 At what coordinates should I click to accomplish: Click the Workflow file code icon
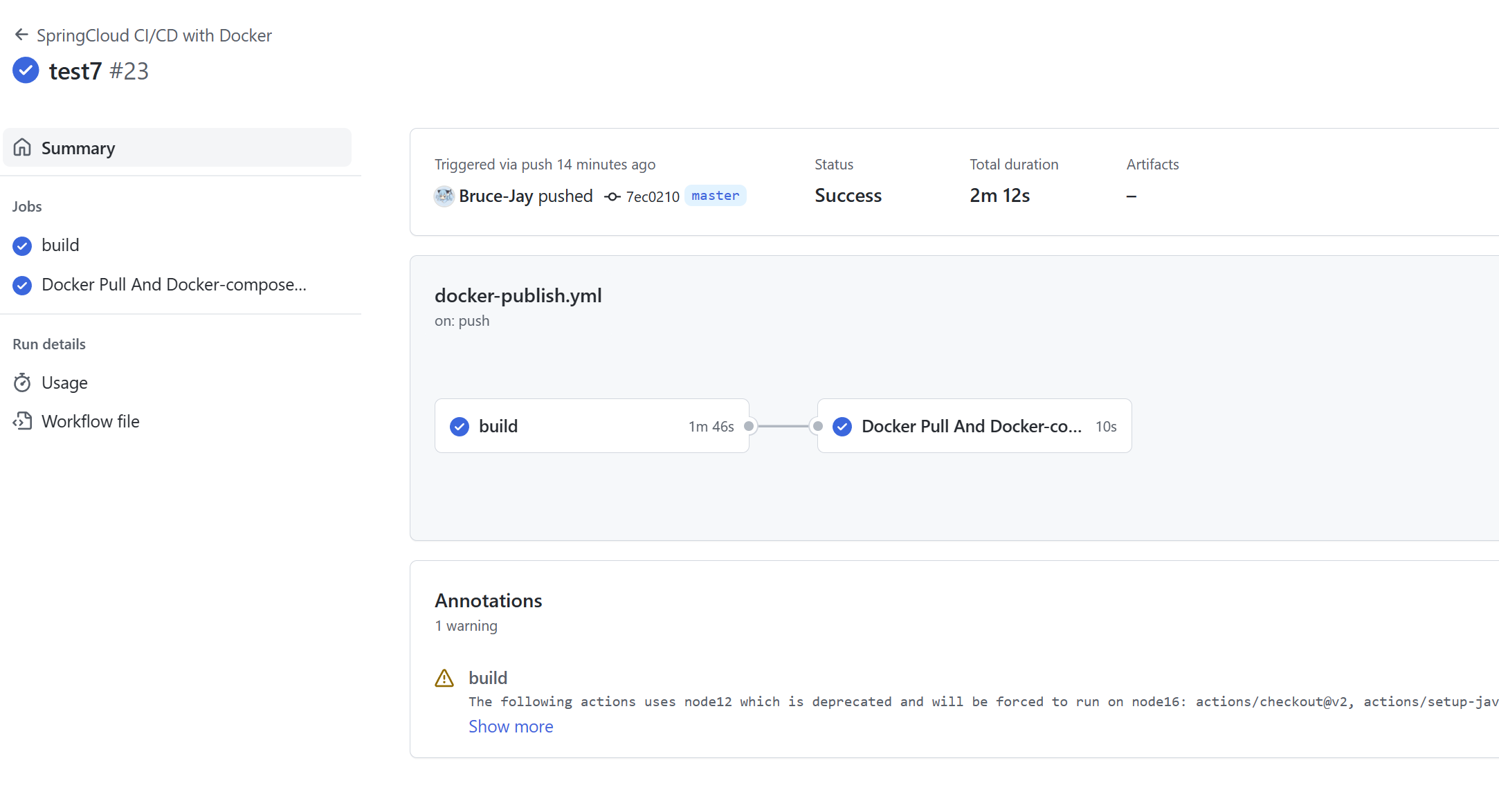(x=22, y=421)
